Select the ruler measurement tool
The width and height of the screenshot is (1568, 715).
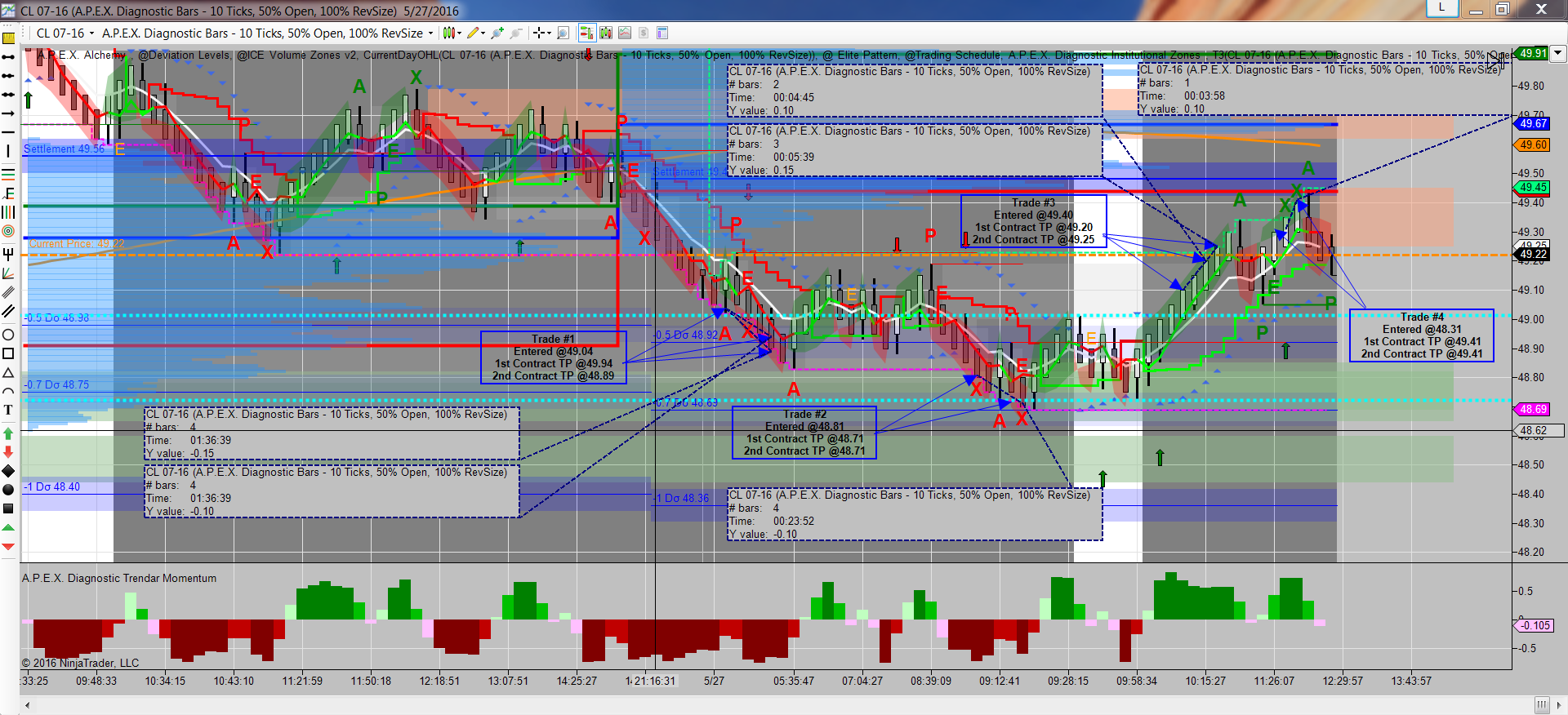(8, 38)
